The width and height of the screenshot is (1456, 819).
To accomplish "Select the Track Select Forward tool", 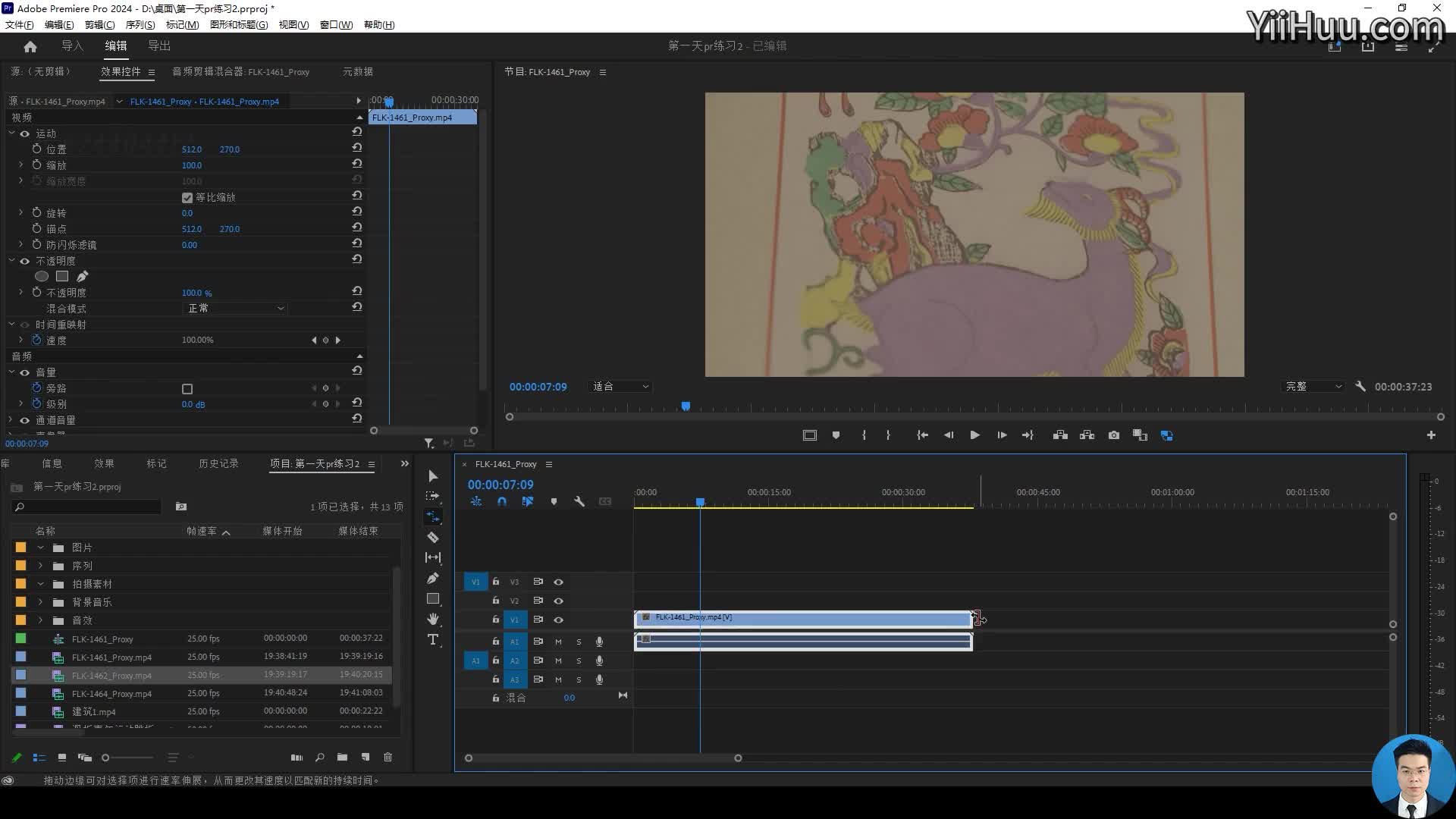I will 433,496.
